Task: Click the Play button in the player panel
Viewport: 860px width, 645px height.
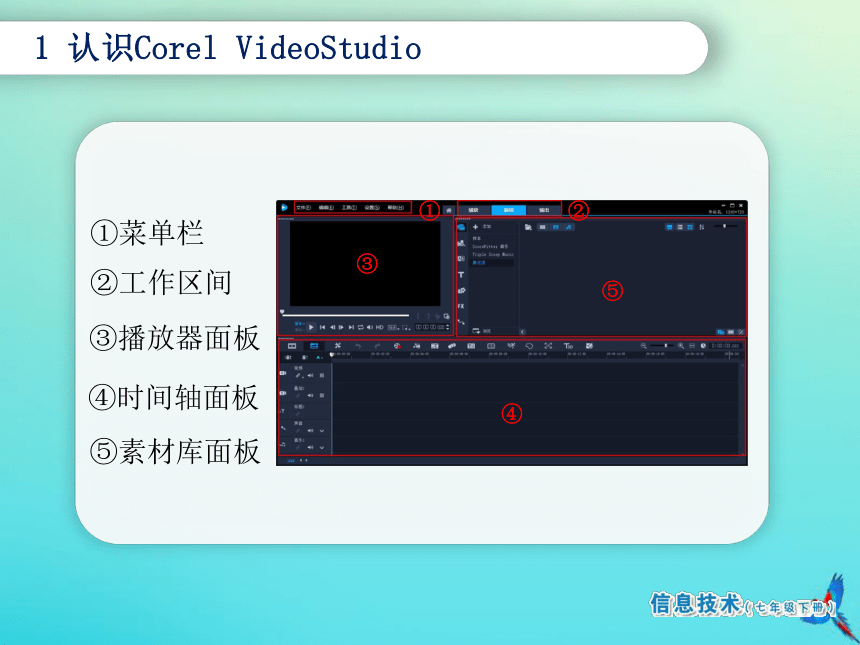Action: 311,327
